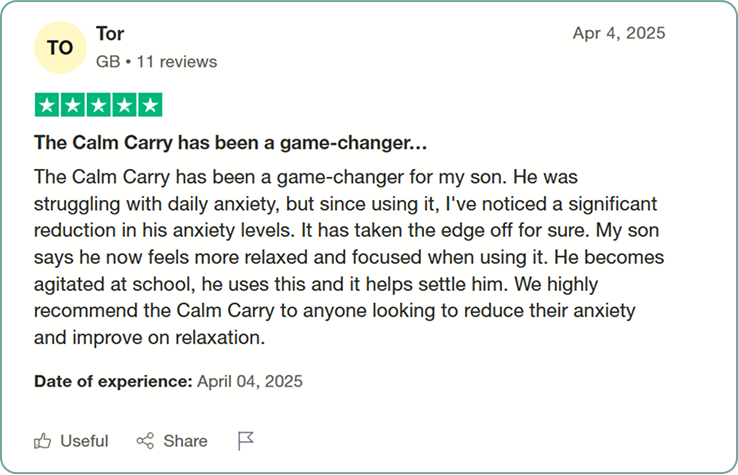Open bold review title about Calm Carry
This screenshot has width=738, height=475.
click(231, 143)
